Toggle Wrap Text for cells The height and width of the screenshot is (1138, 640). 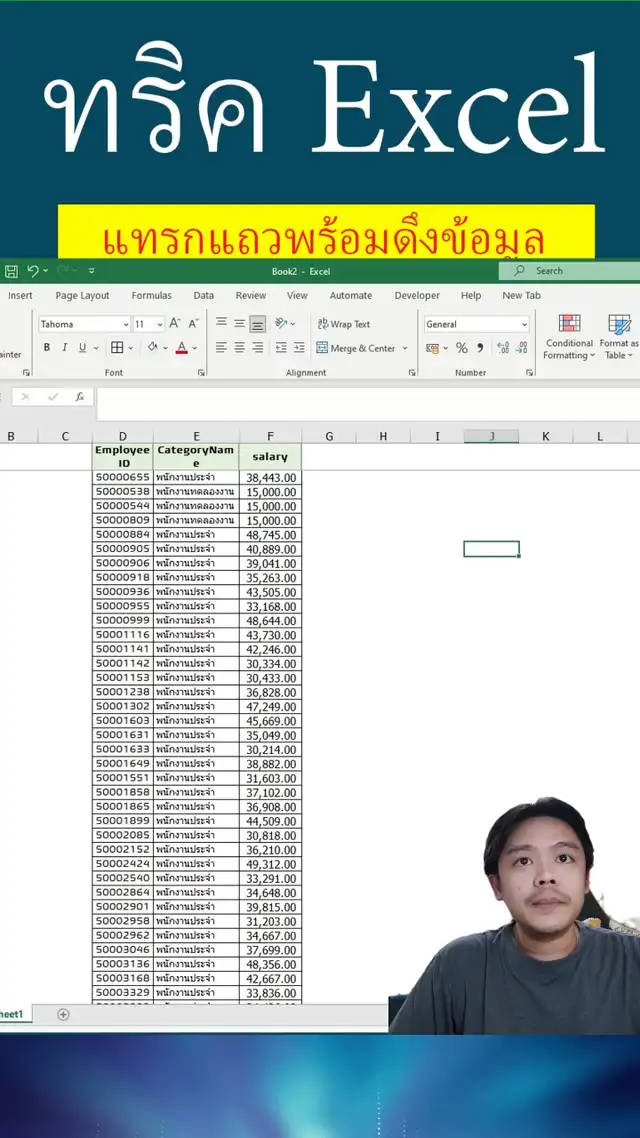tap(343, 324)
